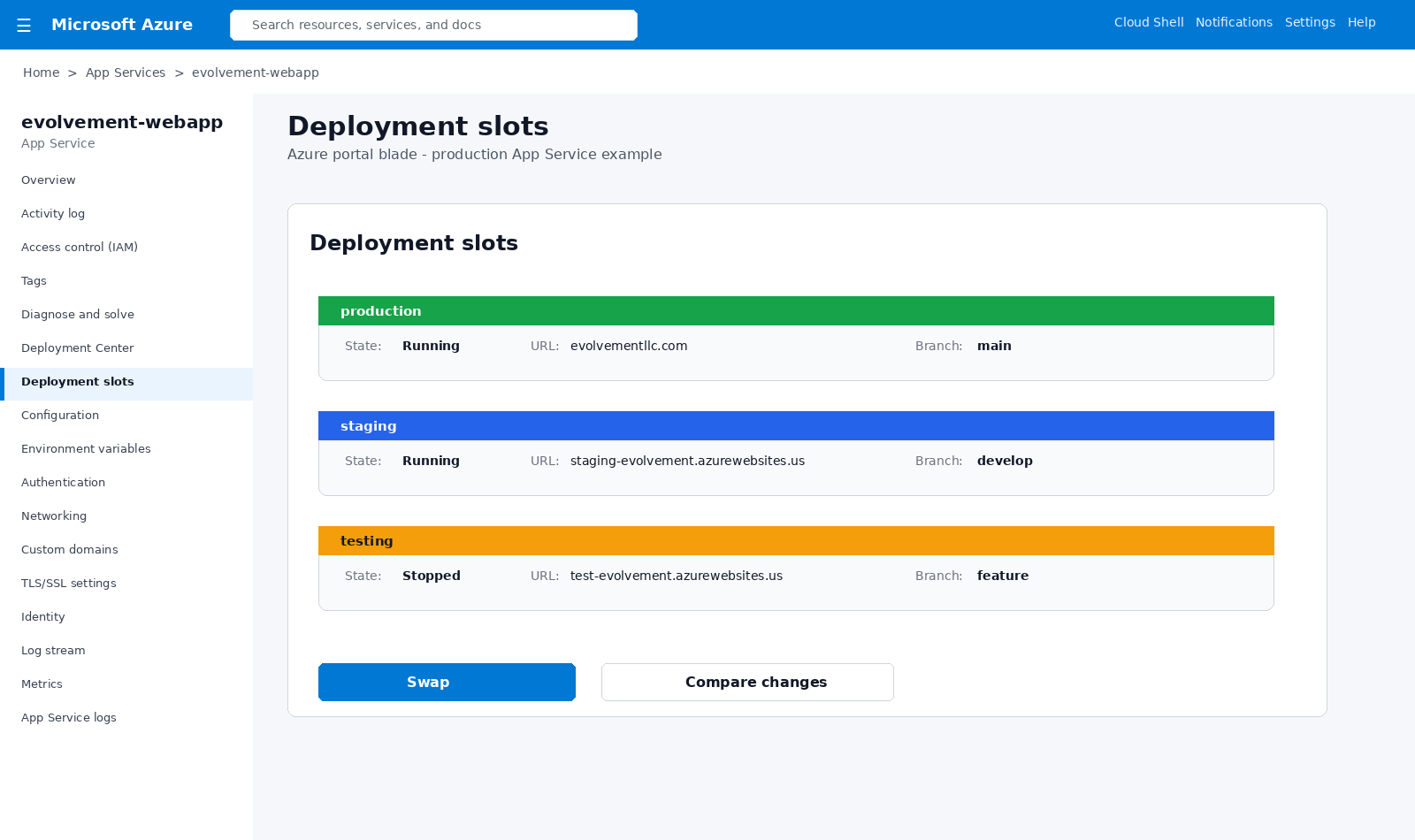Open Authentication in sidebar
Viewport: 1415px width, 840px height.
(126, 483)
